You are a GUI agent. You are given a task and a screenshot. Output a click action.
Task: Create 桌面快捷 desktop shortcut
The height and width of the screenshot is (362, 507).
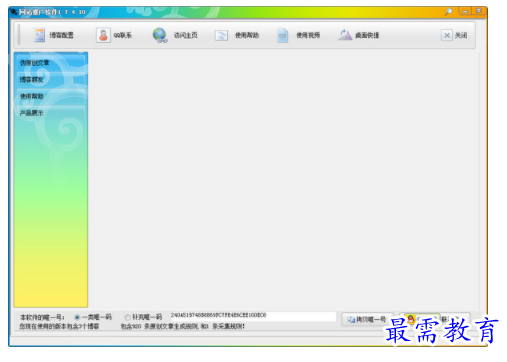pos(358,35)
